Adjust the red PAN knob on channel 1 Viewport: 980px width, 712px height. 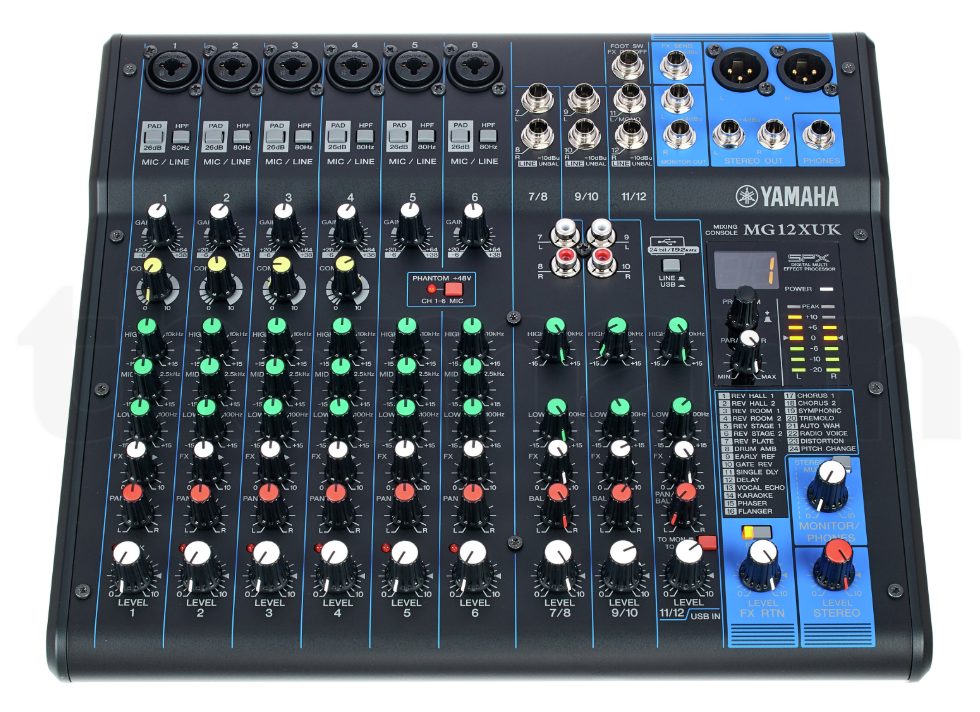pos(134,505)
